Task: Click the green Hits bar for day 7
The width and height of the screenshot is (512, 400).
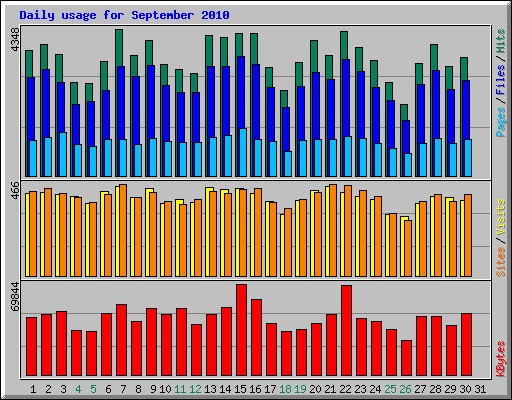Action: [119, 48]
